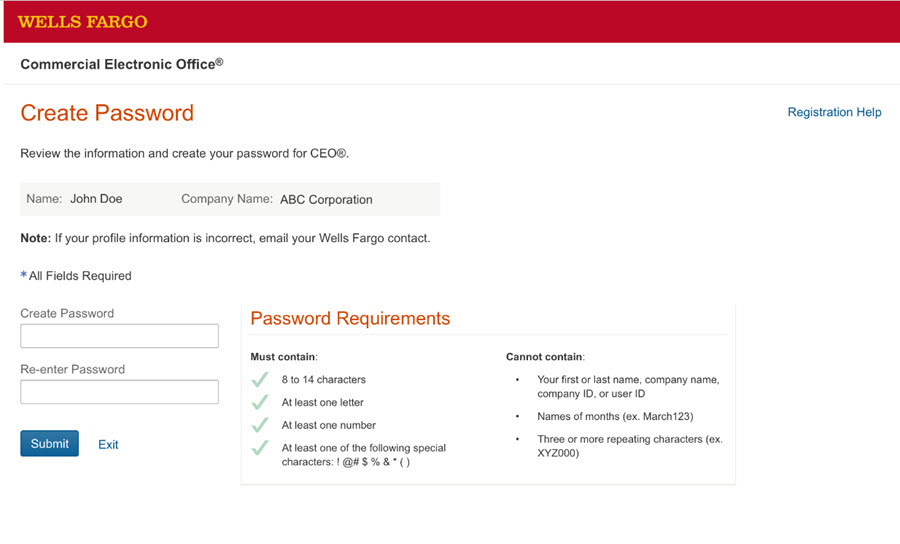
Task: Click checkmark beside 8 to 14 characters
Action: [260, 380]
